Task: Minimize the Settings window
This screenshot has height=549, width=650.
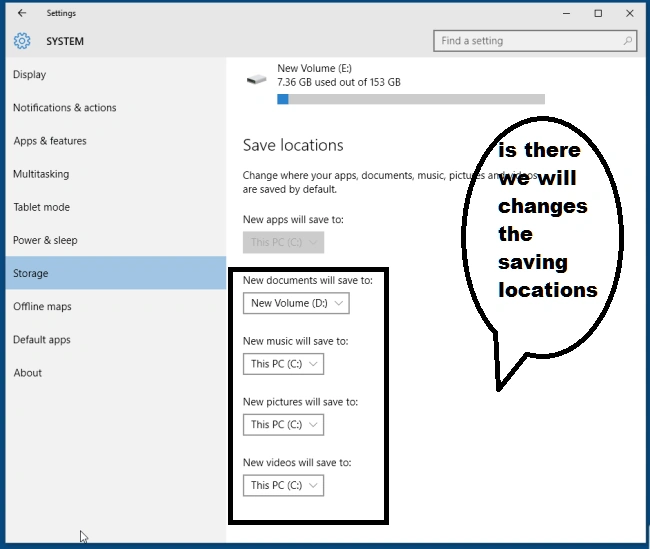Action: 566,13
